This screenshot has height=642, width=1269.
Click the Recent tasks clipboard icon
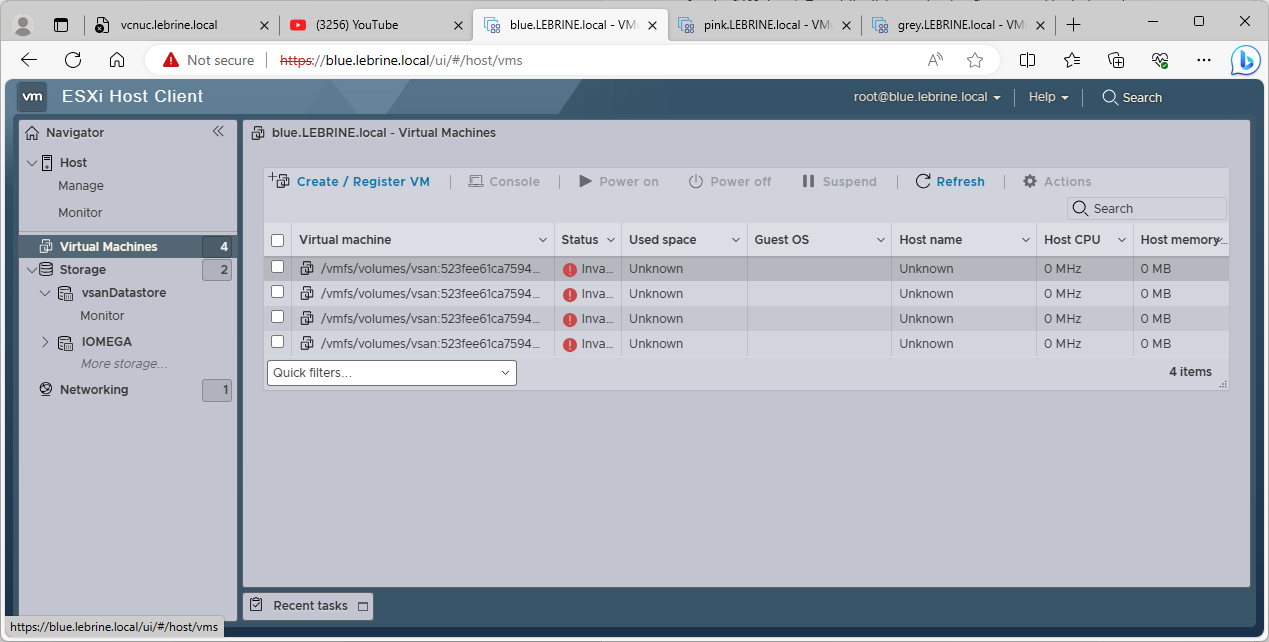257,605
